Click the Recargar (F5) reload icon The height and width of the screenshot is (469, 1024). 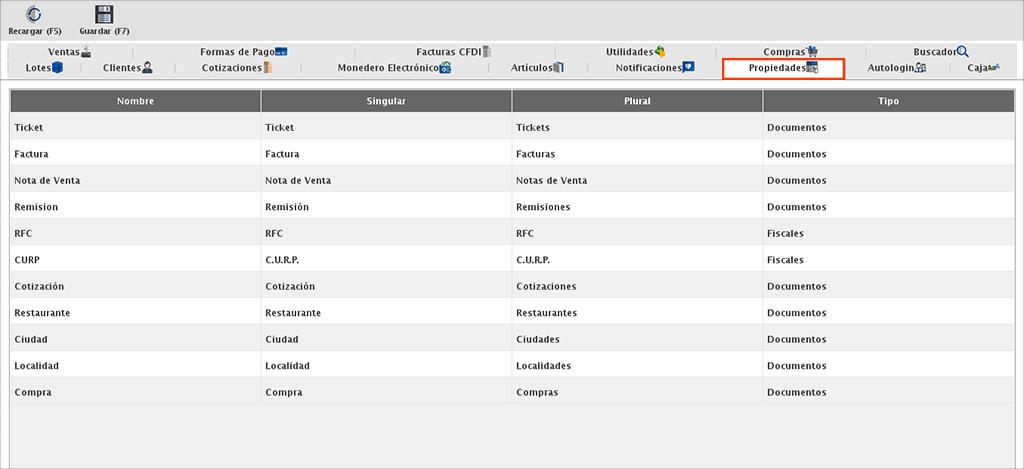pos(34,15)
